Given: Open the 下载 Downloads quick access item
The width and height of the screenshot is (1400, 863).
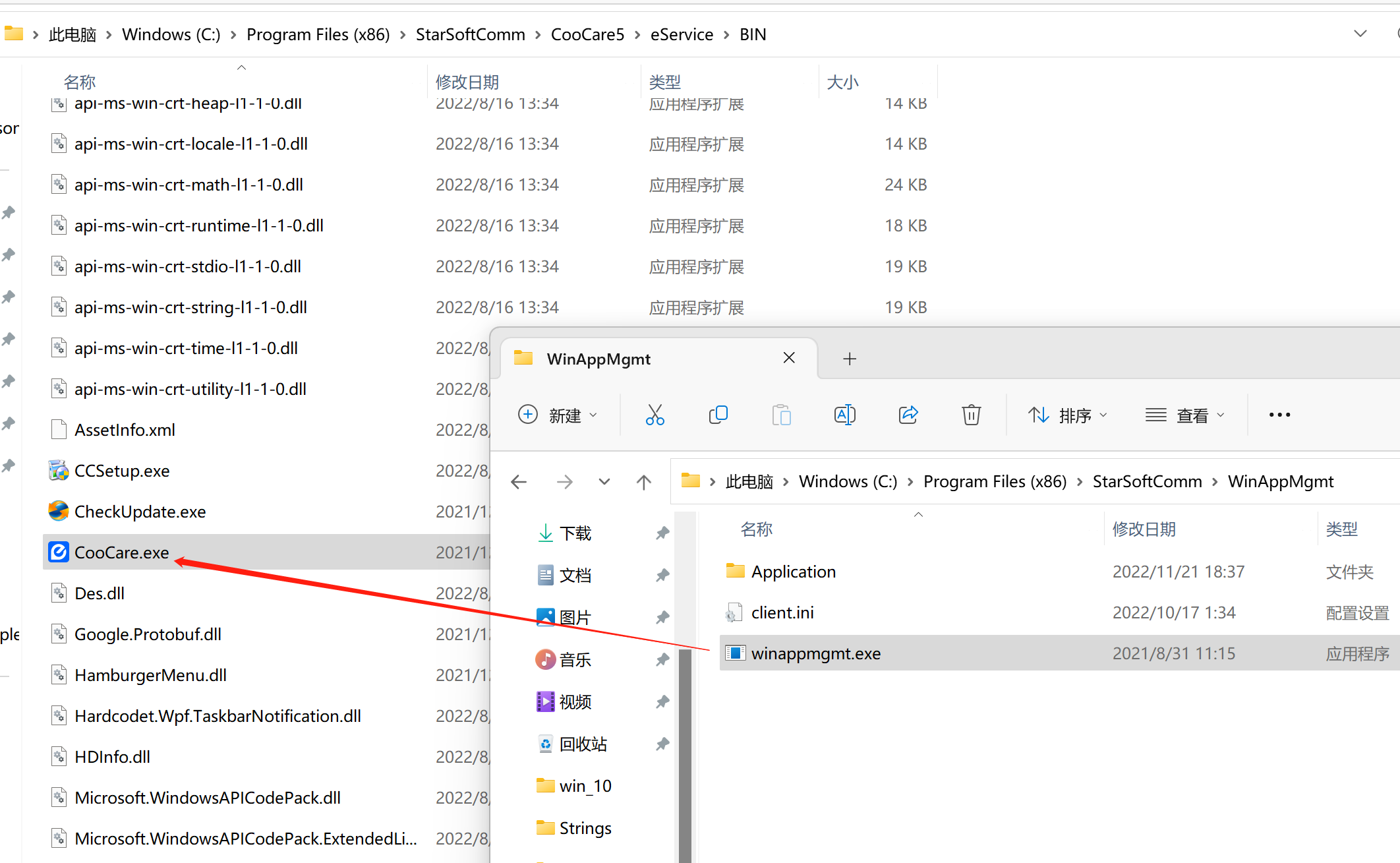Looking at the screenshot, I should [575, 533].
